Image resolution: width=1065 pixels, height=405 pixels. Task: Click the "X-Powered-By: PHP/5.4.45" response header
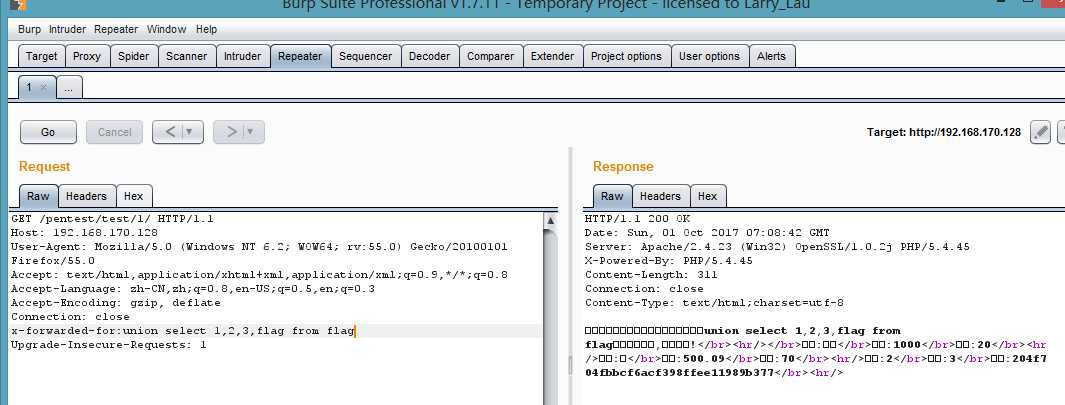[668, 261]
